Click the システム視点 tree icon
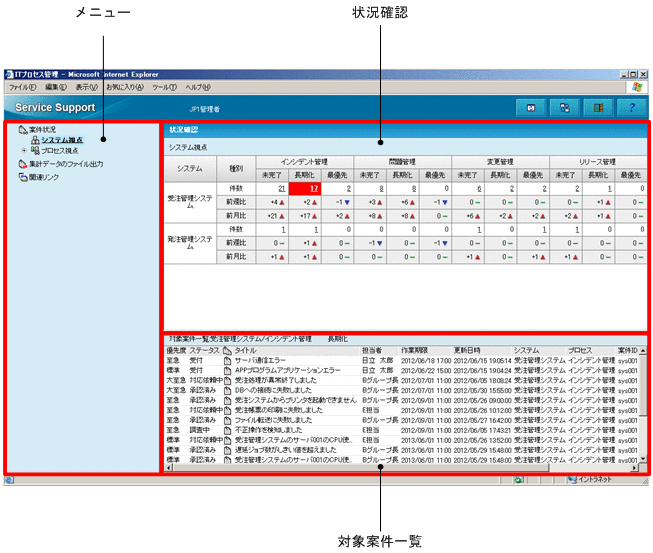Screen dimensions: 653x553 tap(35, 140)
